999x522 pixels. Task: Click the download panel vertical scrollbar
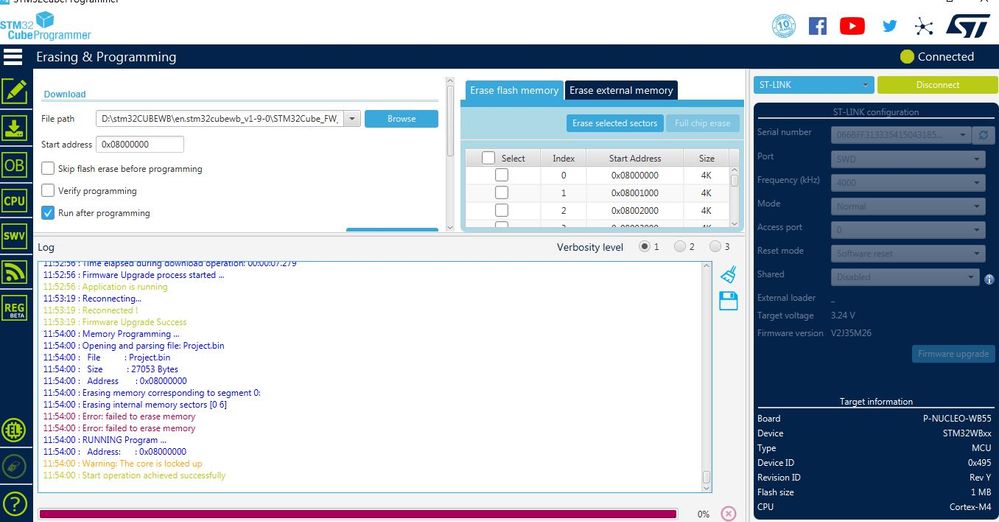[450, 154]
